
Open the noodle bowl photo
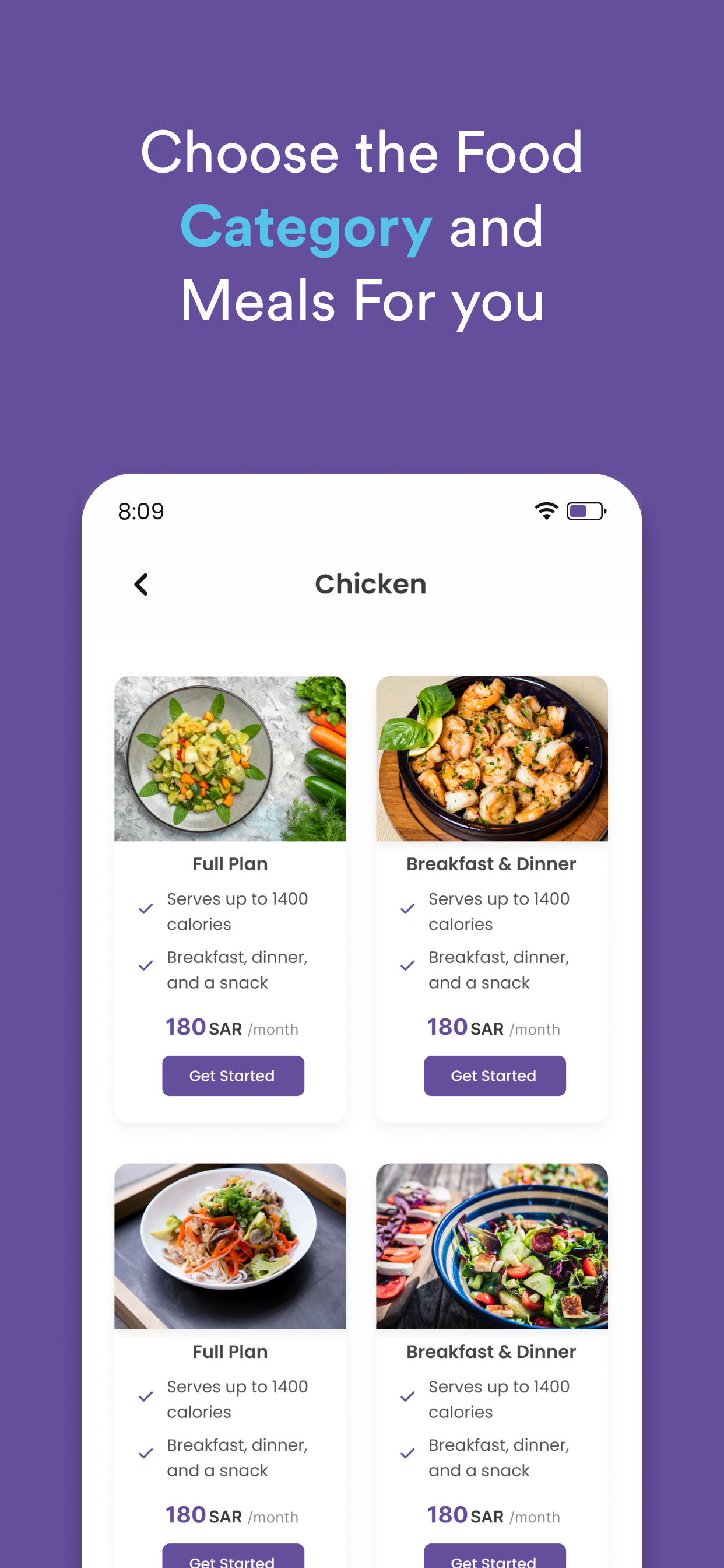click(231, 1247)
